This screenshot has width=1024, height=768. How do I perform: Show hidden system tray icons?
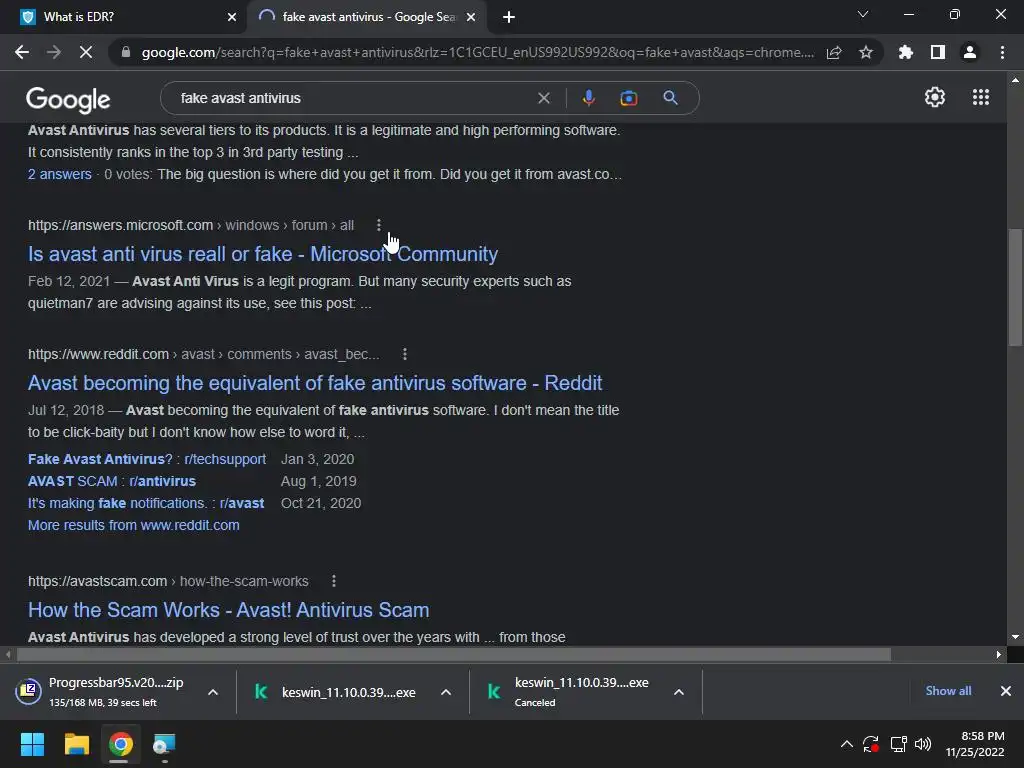click(846, 744)
